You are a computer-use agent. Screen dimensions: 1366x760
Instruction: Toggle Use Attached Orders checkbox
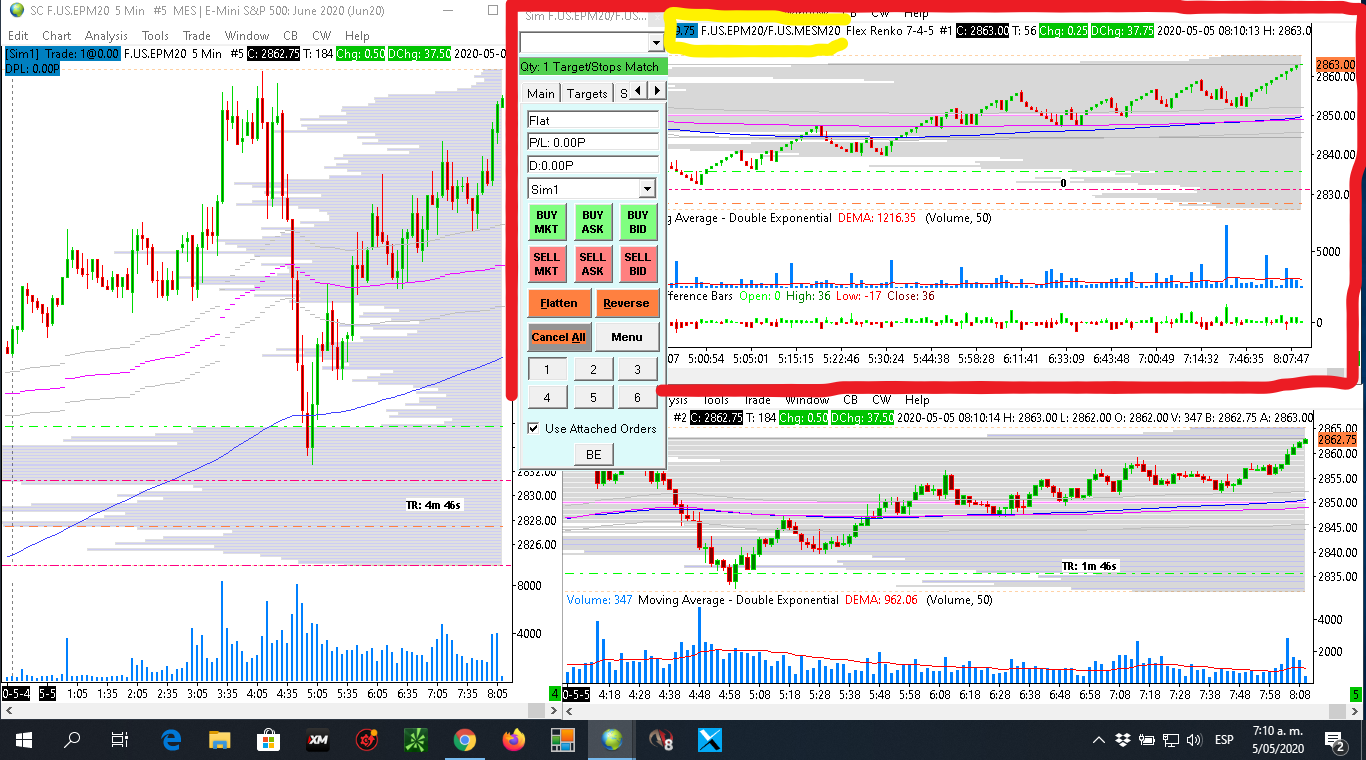[x=534, y=429]
